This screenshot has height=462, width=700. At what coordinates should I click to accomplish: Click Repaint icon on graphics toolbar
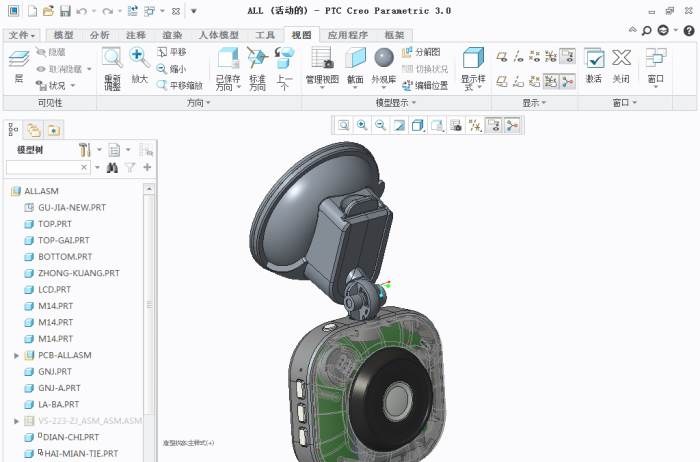pyautogui.click(x=399, y=125)
